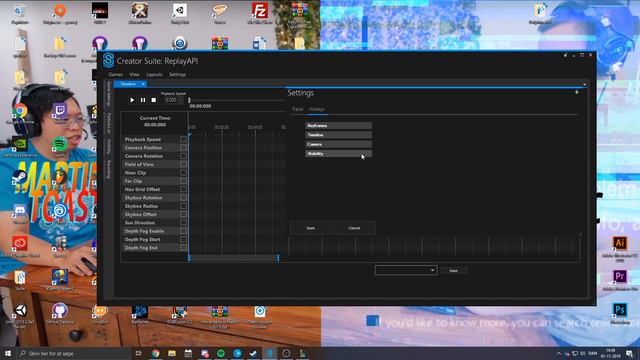This screenshot has width=640, height=360.
Task: Enable the Depth Fog Enable track checkbox
Action: click(183, 231)
